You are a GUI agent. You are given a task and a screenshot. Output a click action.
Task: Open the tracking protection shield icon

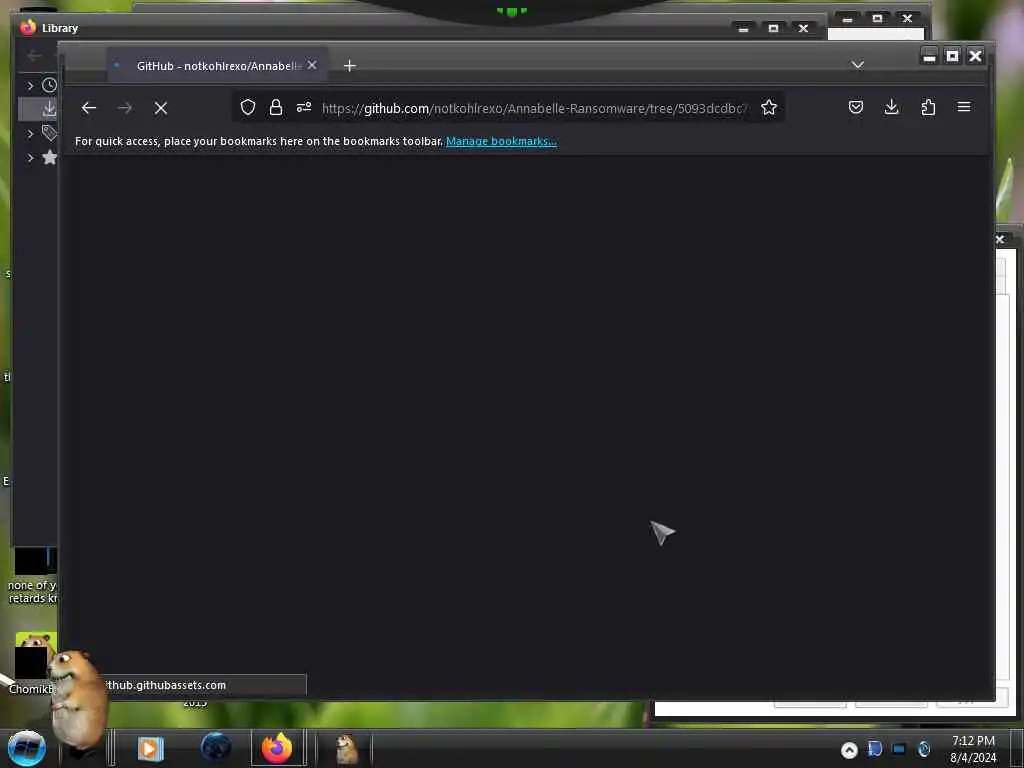coord(248,107)
